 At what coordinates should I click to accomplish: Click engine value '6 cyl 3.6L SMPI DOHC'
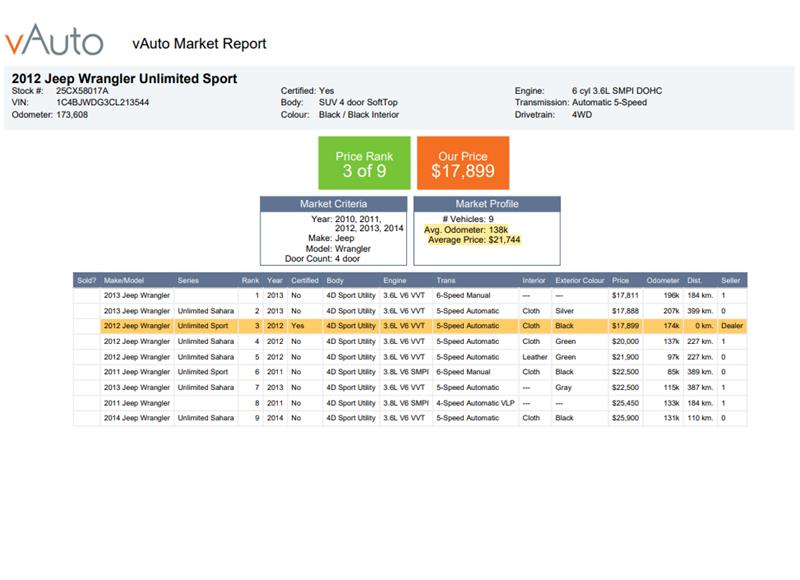(617, 91)
